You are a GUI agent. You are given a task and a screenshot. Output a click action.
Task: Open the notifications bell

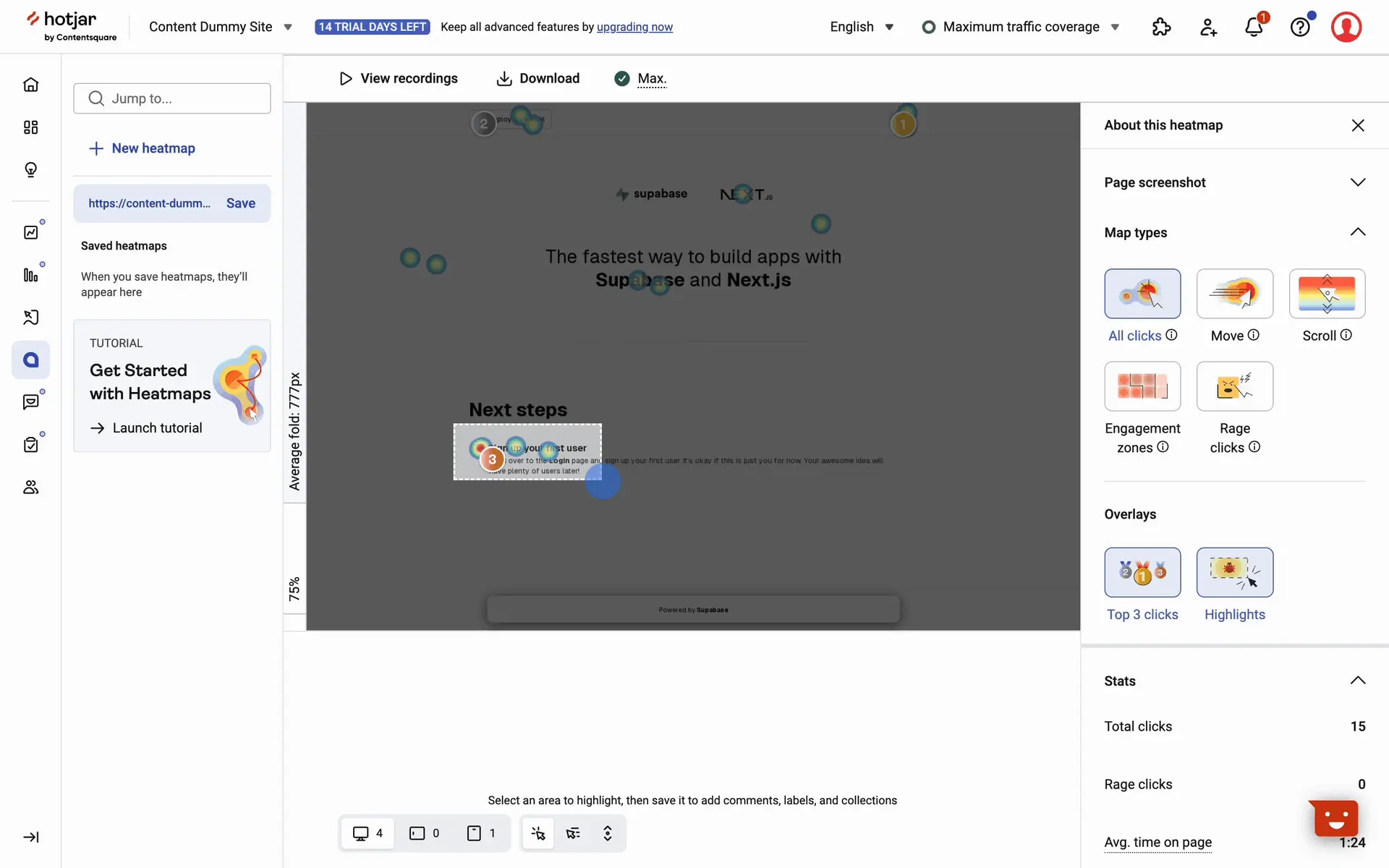coord(1254,27)
